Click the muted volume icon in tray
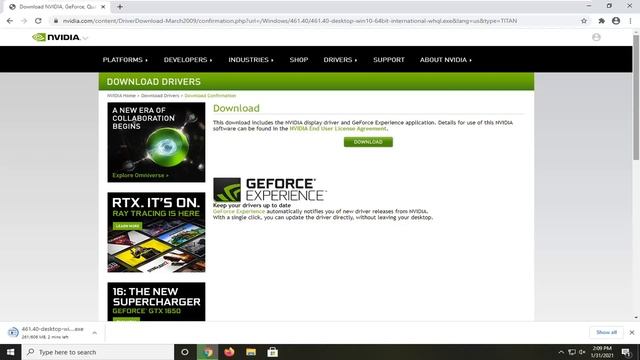The height and width of the screenshot is (360, 640). 582,352
